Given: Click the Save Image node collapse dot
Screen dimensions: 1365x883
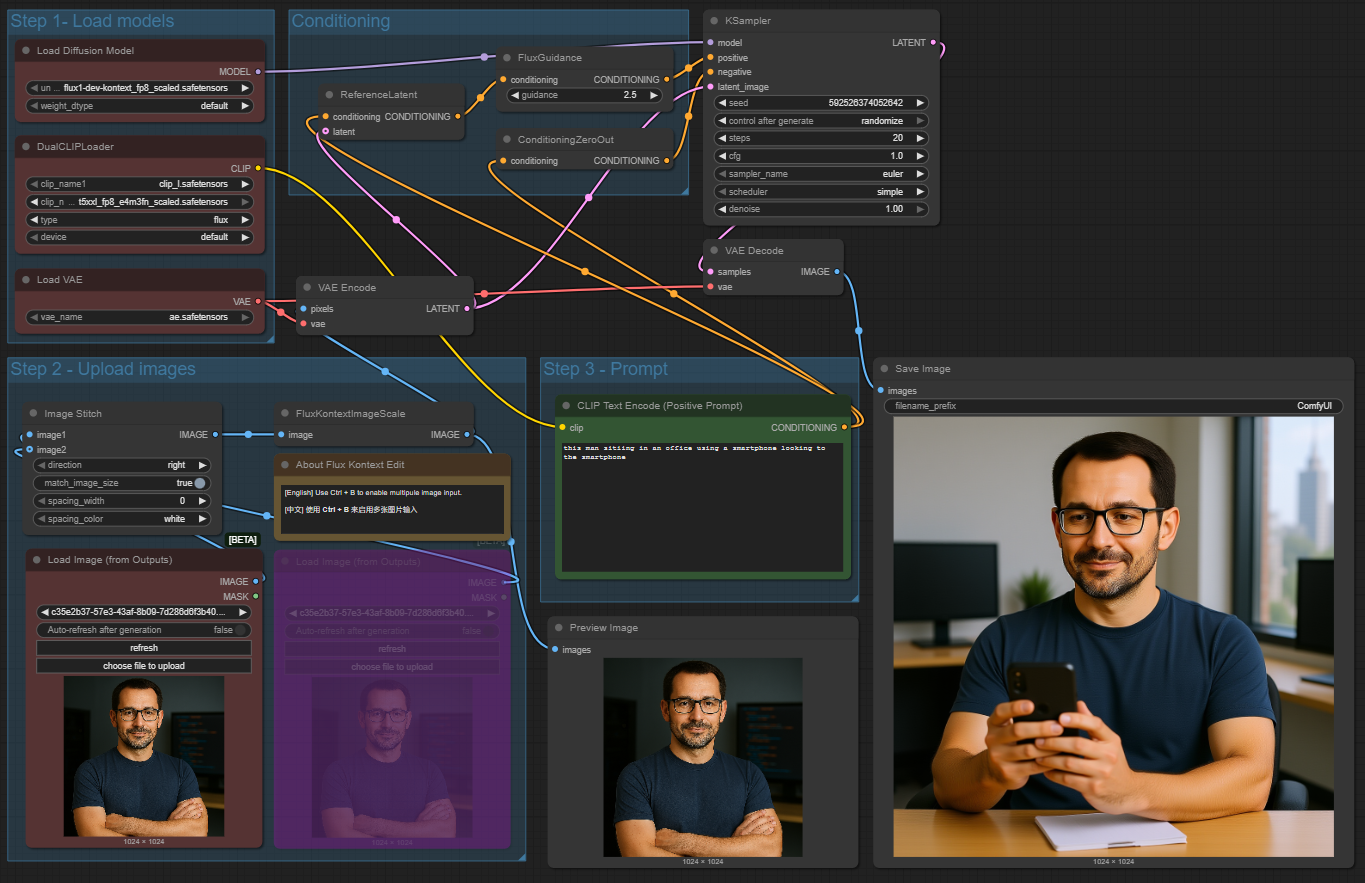Looking at the screenshot, I should coord(884,369).
